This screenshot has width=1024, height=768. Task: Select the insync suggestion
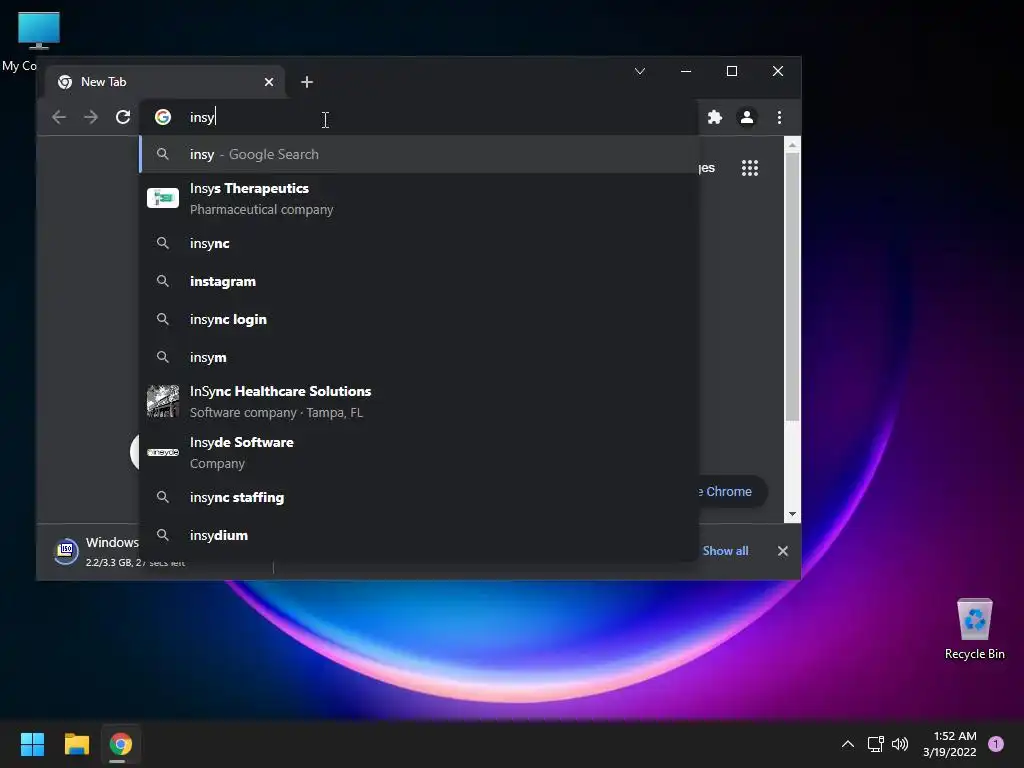point(419,243)
